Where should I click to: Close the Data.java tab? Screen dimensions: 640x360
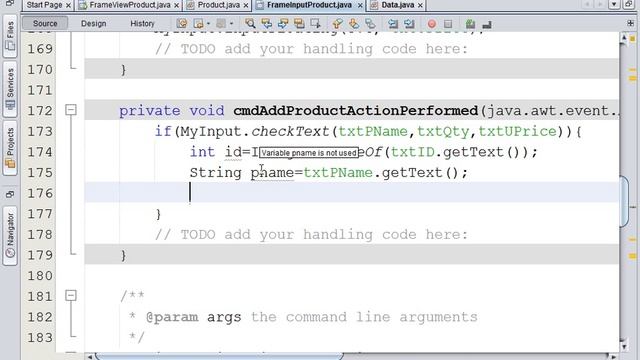pyautogui.click(x=420, y=5)
